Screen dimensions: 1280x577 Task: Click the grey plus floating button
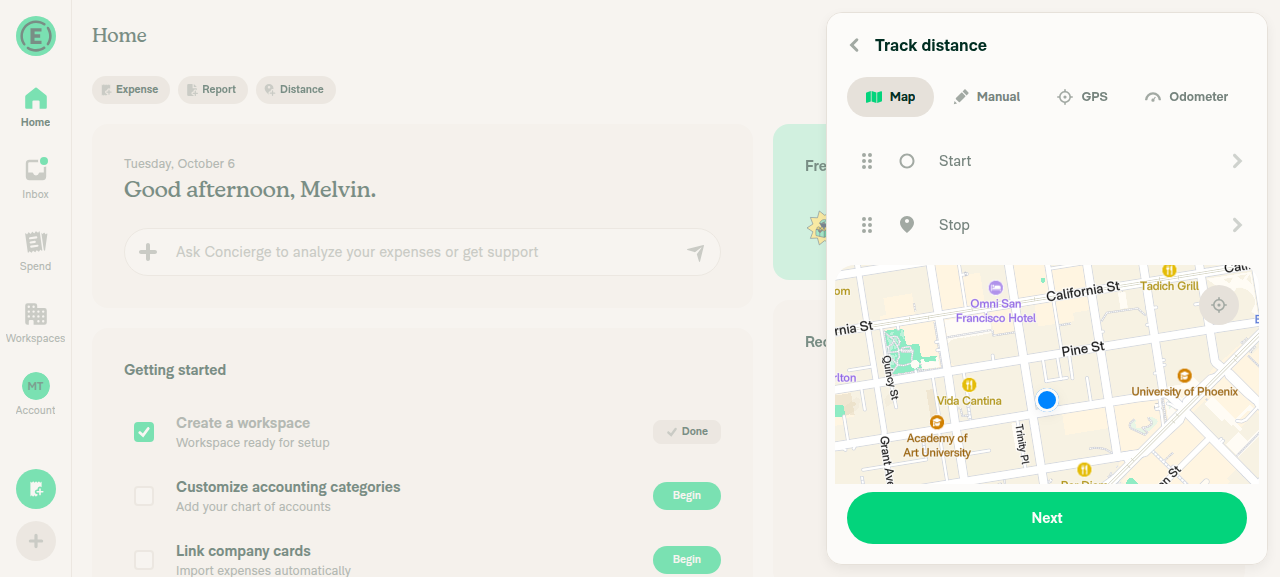click(x=36, y=541)
